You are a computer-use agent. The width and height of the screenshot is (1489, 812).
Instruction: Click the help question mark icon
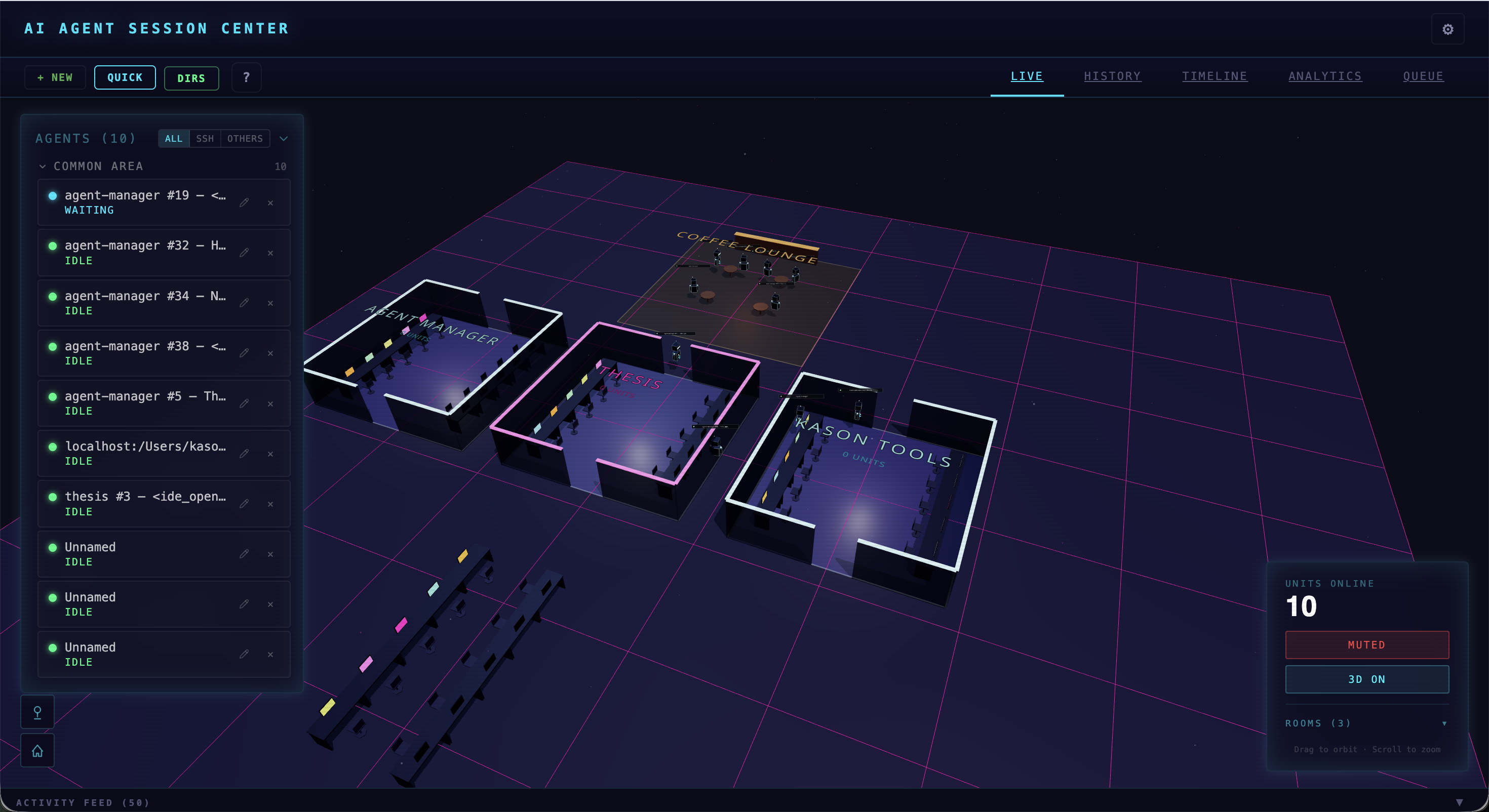pyautogui.click(x=246, y=77)
